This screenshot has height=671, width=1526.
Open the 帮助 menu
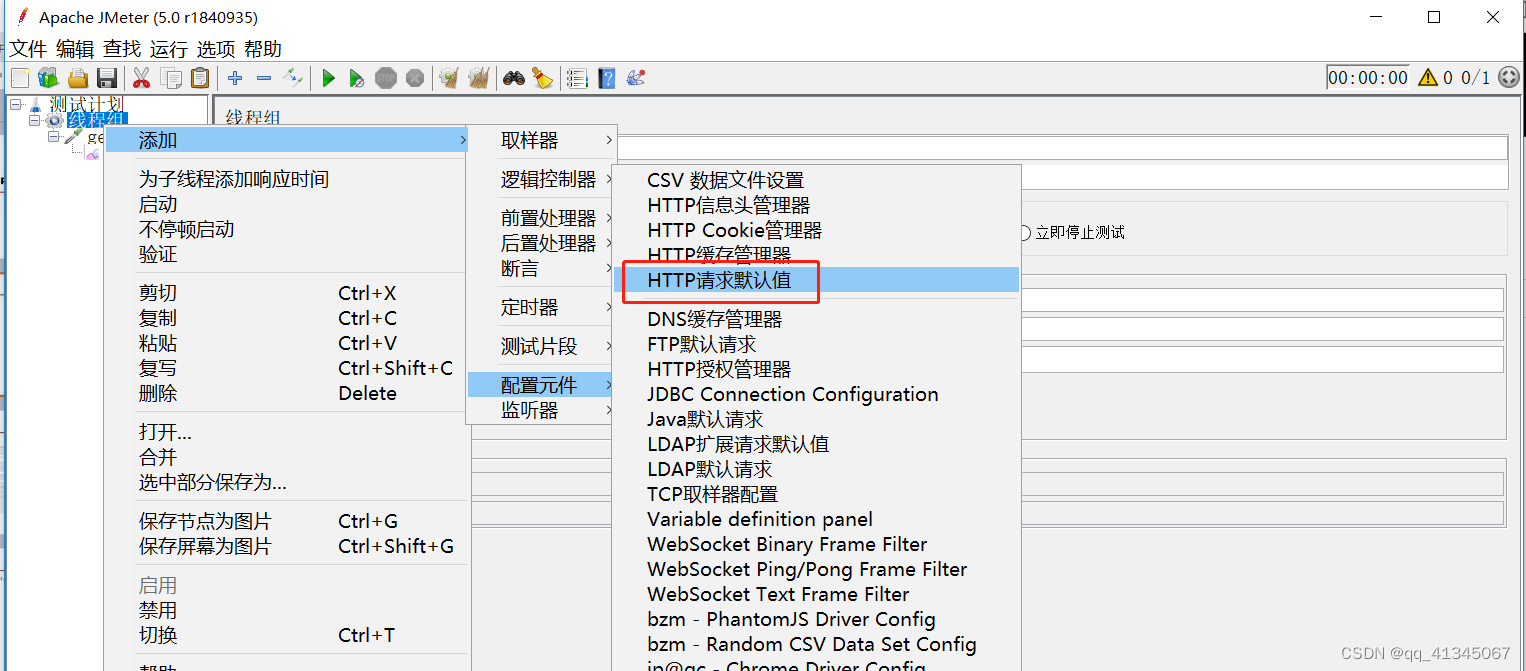pyautogui.click(x=263, y=49)
